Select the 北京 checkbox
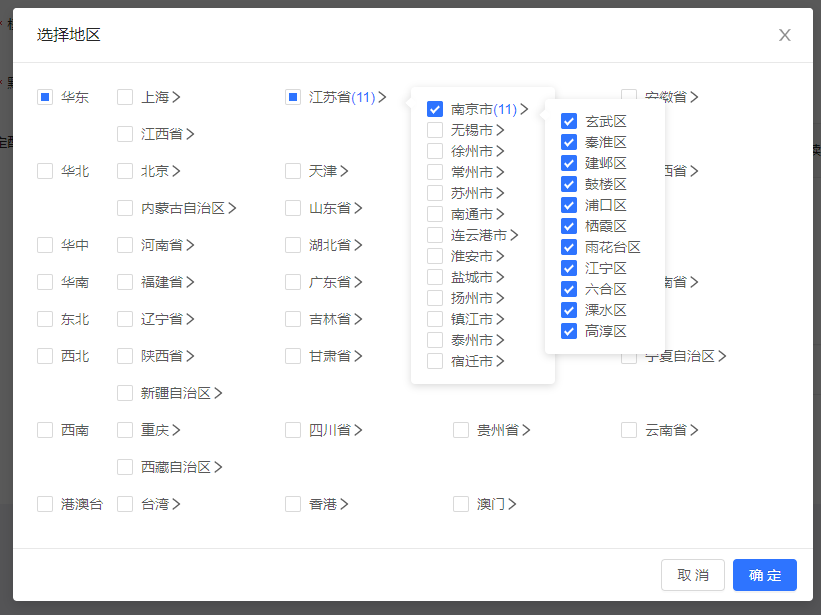The height and width of the screenshot is (615, 821). tap(125, 171)
